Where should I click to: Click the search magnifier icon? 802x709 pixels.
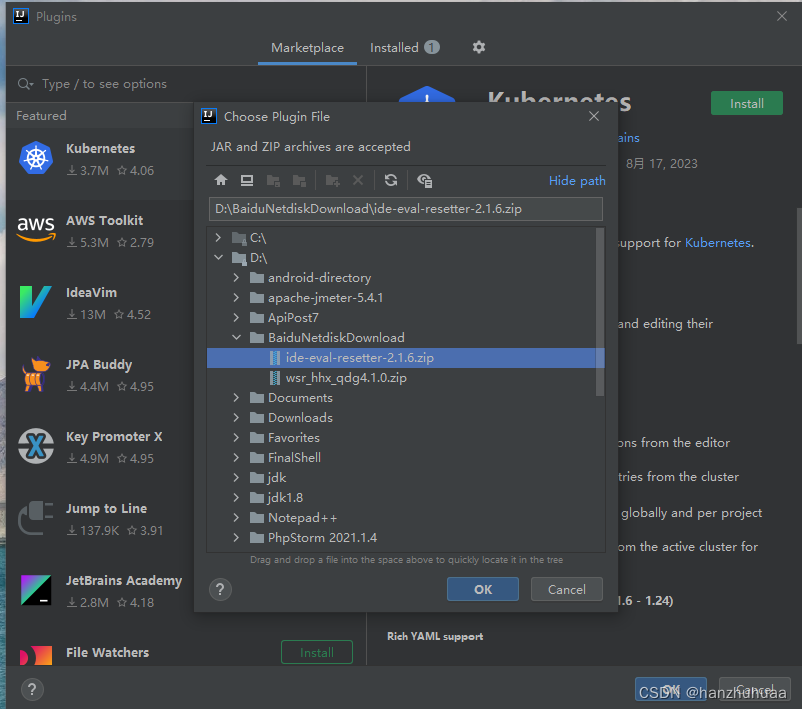[25, 83]
